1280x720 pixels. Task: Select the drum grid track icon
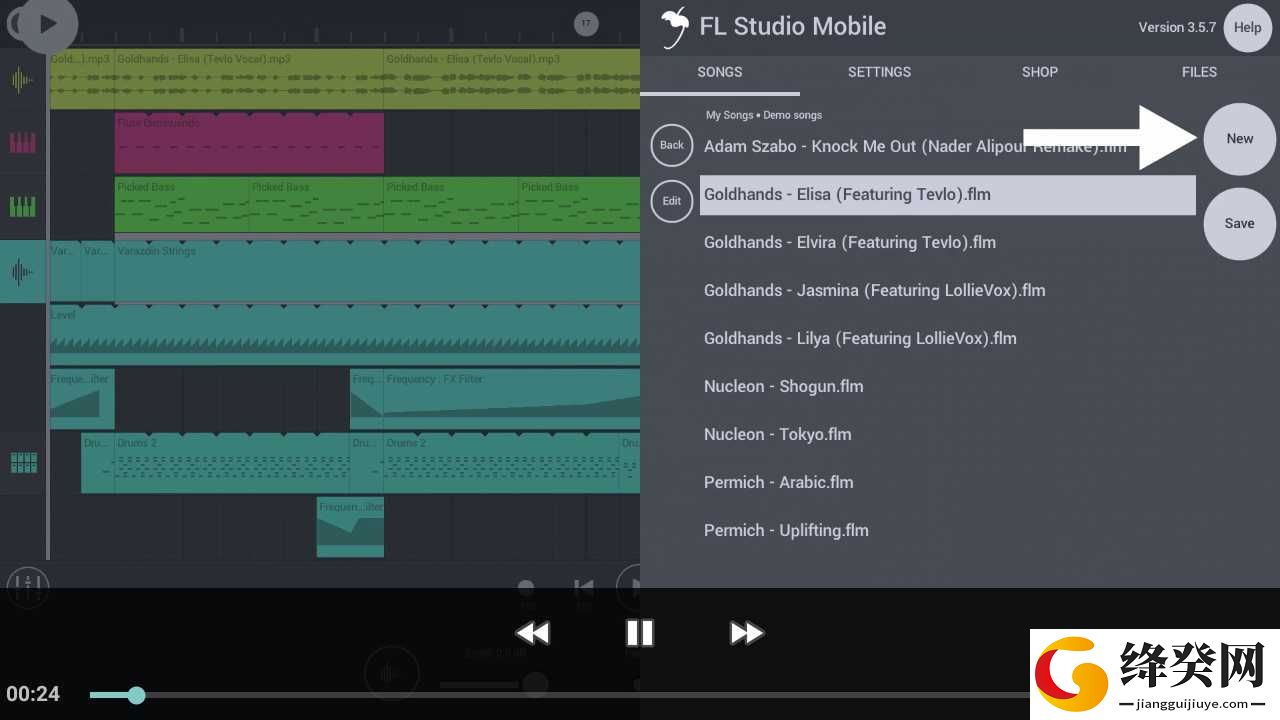[22, 463]
